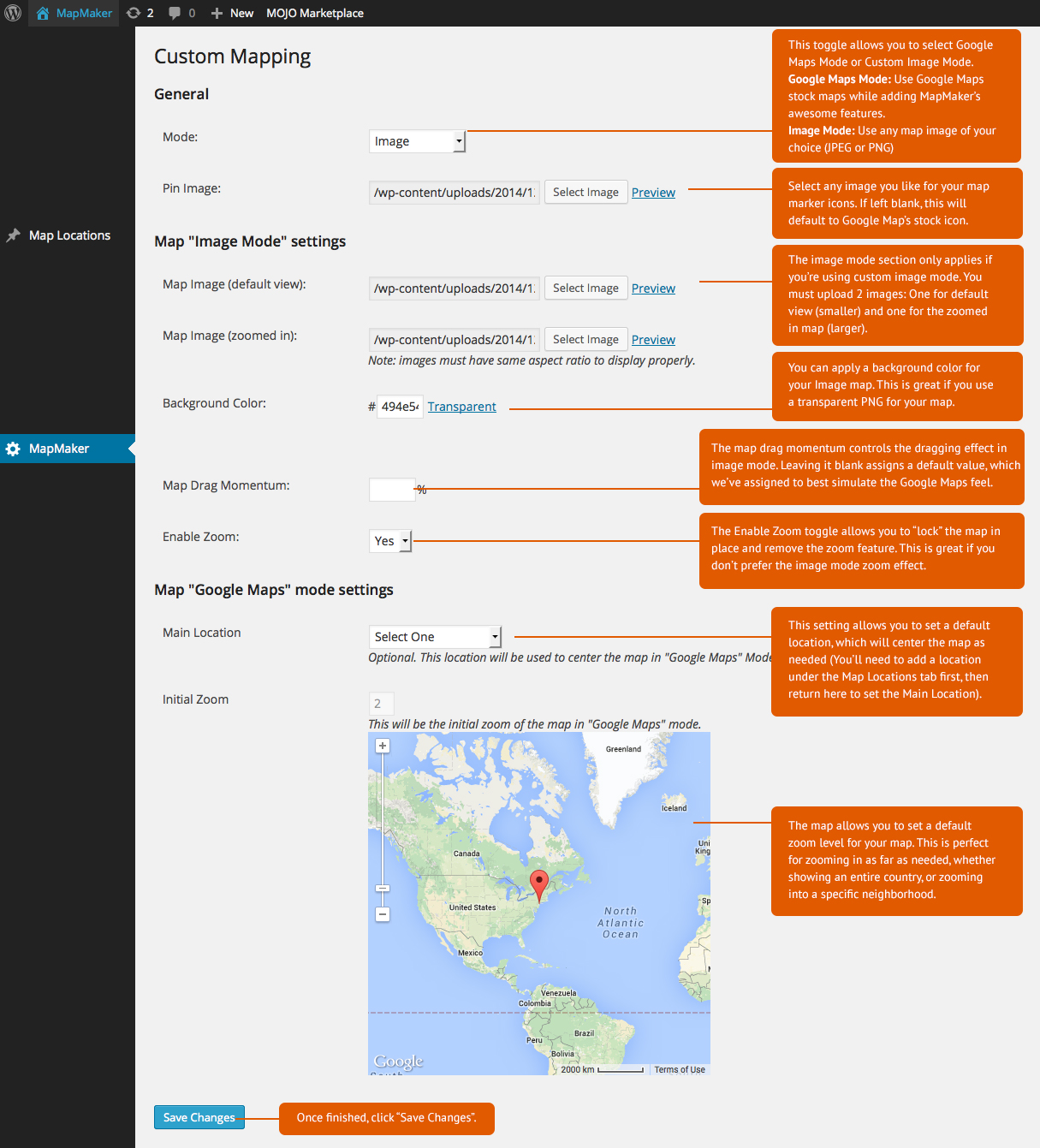Click the Brazil label on the map

[585, 1033]
